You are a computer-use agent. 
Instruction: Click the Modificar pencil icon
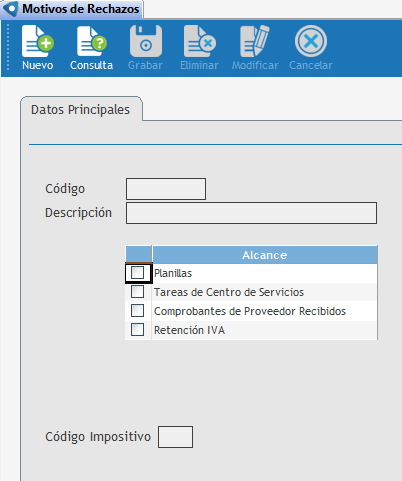pos(255,42)
